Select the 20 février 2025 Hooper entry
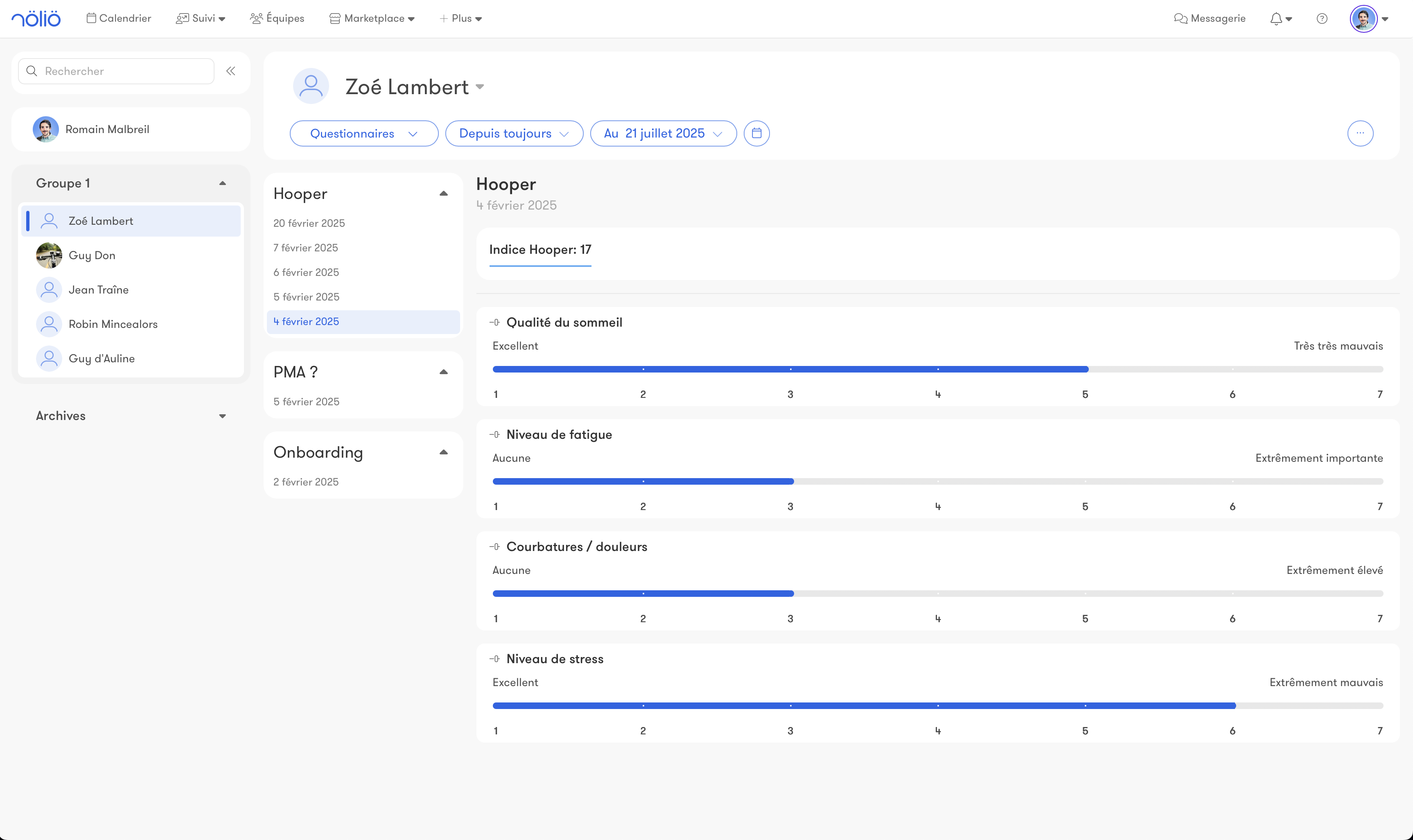Screen dimensions: 1413x840 point(309,223)
